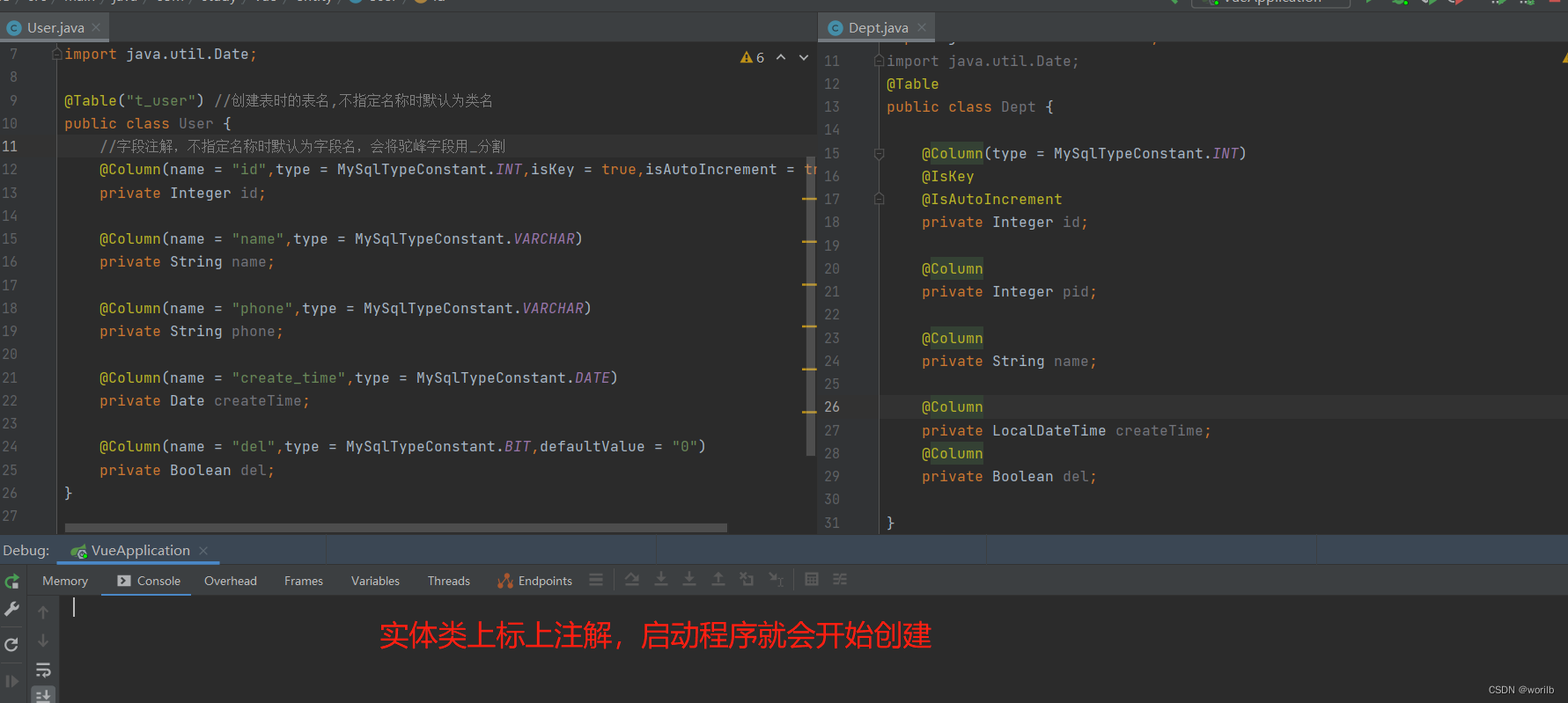The height and width of the screenshot is (703, 1568).
Task: Click "private Date createTime;" line
Action: point(204,400)
